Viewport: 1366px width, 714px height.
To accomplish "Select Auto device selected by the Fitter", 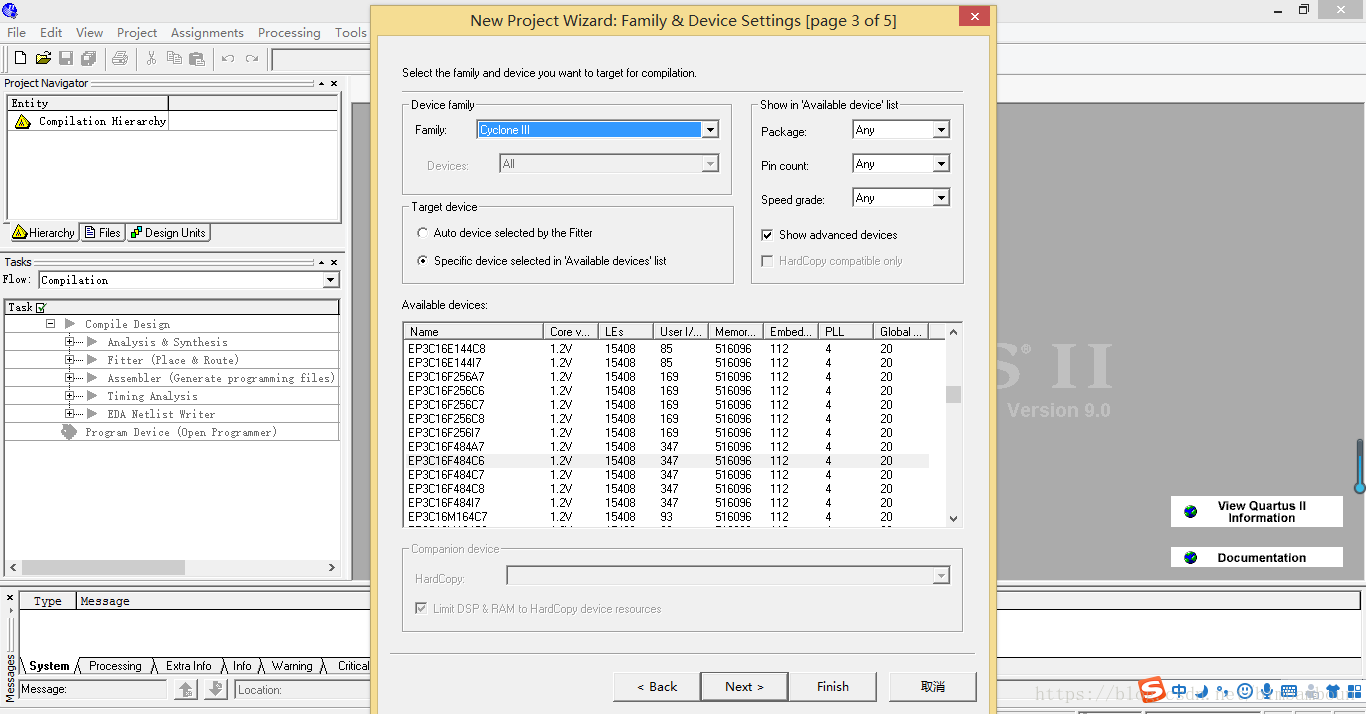I will [x=423, y=232].
